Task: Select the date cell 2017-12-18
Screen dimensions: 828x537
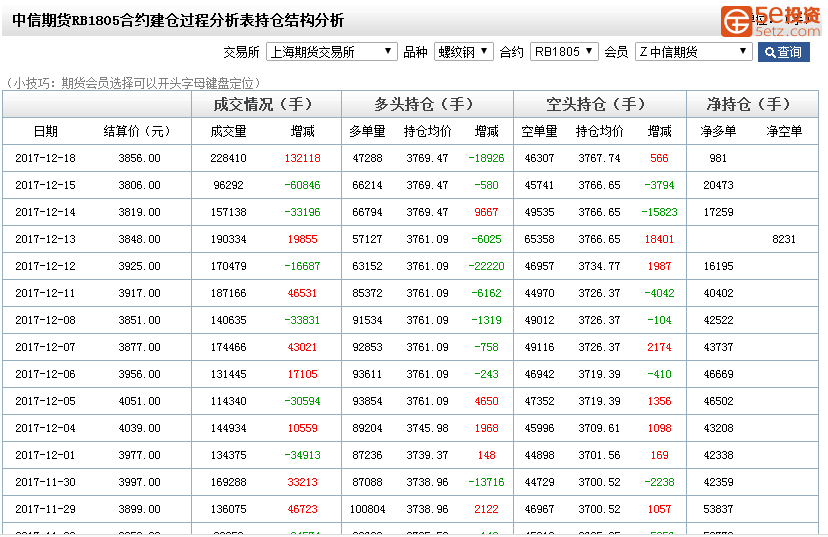Action: click(45, 158)
